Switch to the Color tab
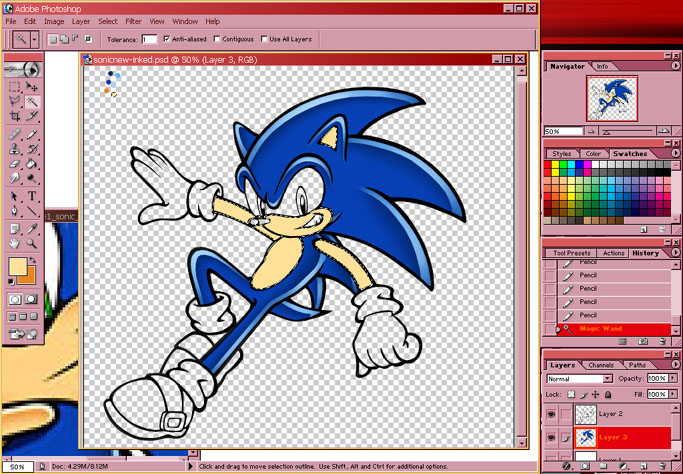683x474 pixels. (x=593, y=154)
